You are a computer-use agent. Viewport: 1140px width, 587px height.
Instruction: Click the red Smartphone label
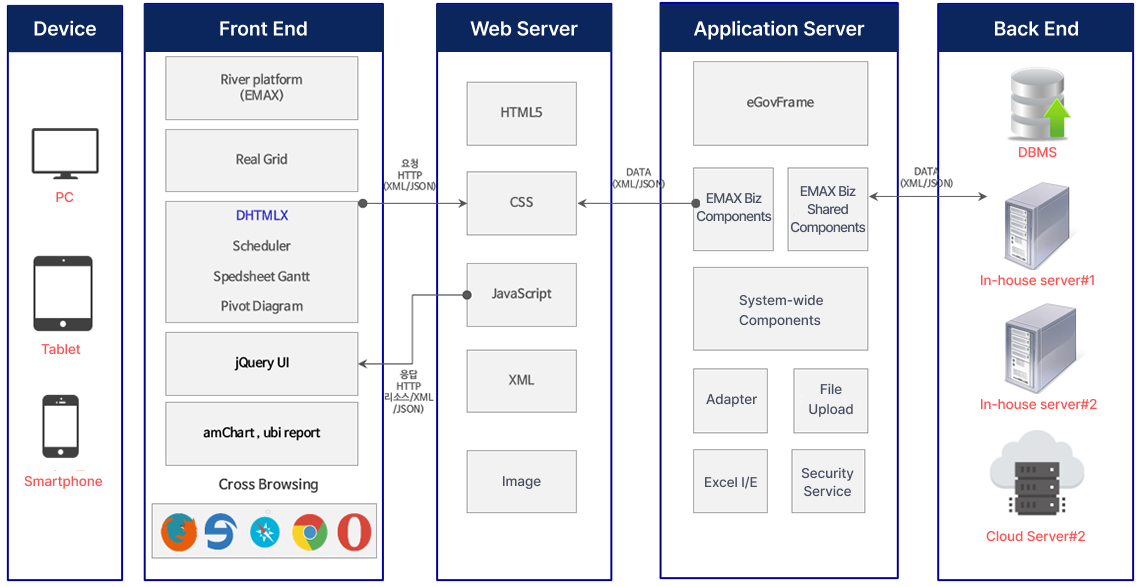pyautogui.click(x=63, y=482)
